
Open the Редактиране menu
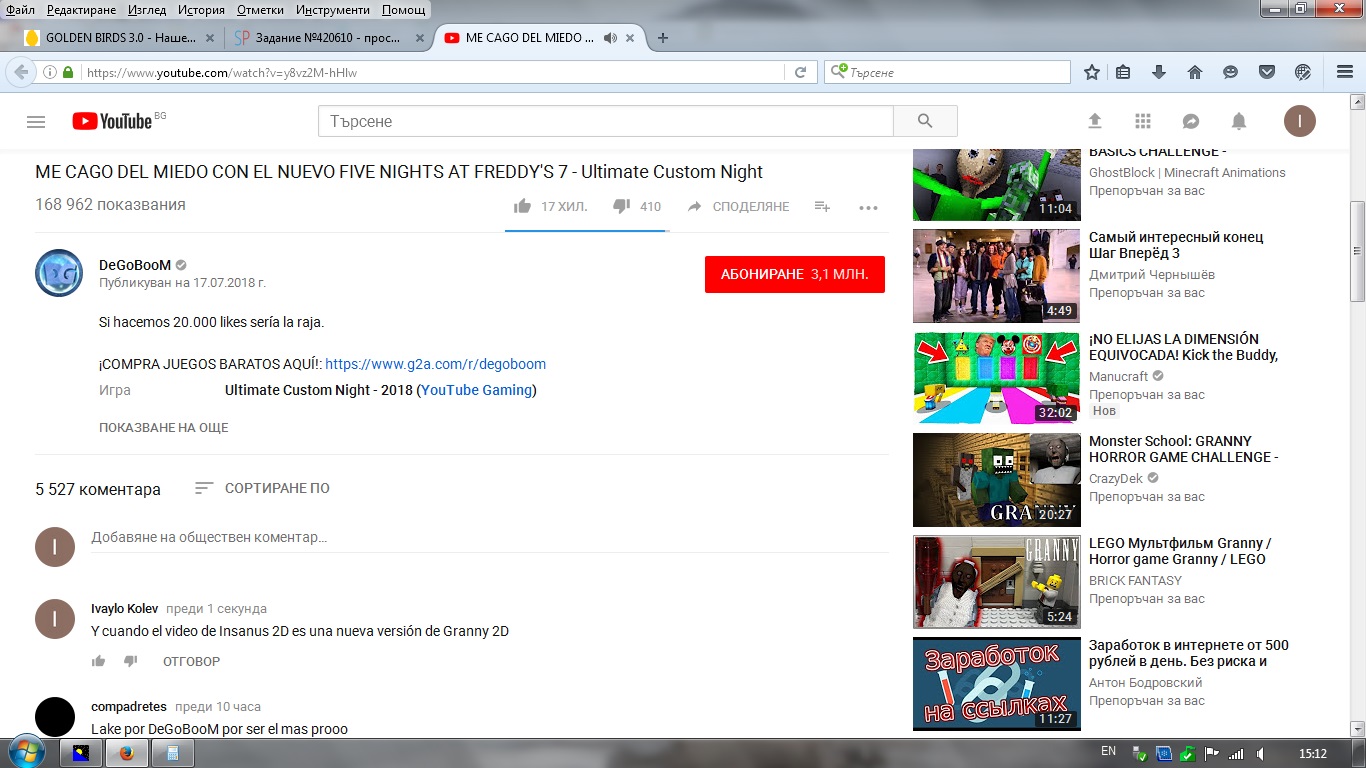[81, 9]
